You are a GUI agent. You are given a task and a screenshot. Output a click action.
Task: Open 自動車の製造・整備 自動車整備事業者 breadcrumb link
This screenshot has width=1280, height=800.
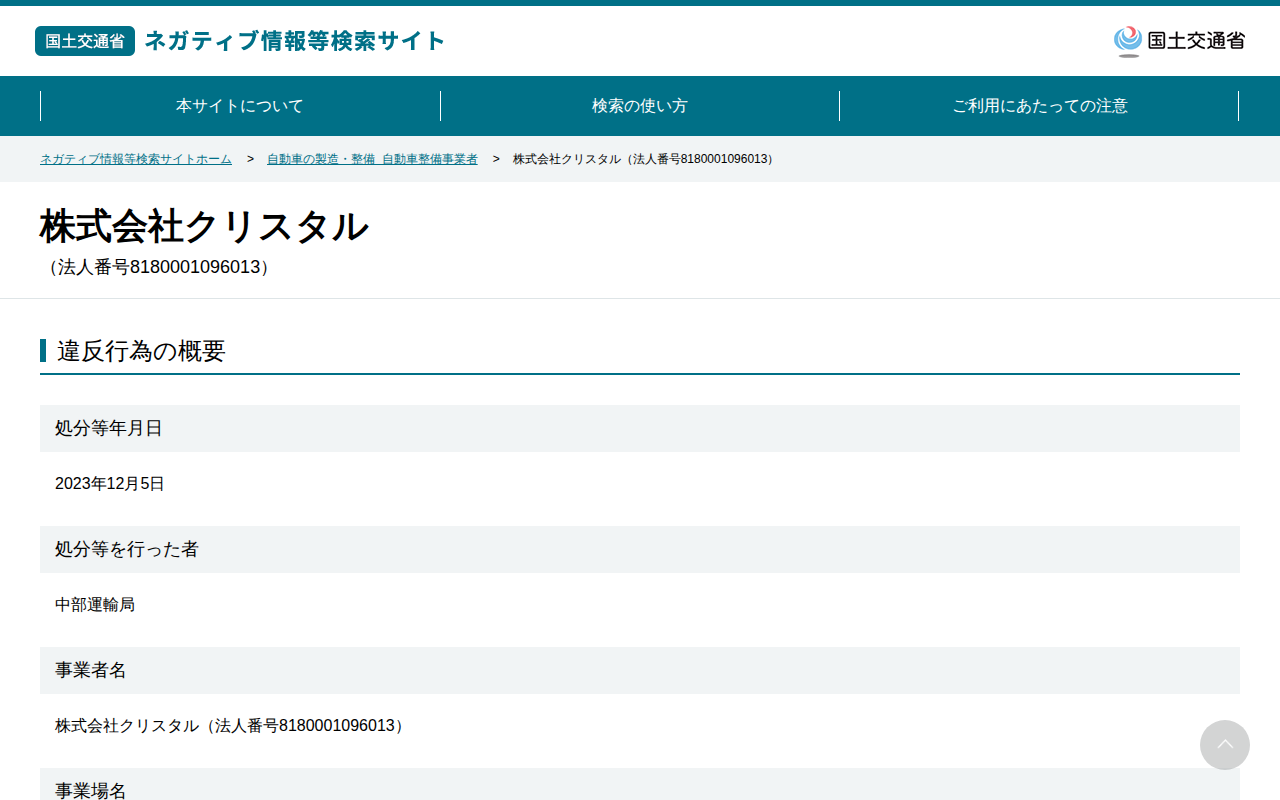coord(372,159)
